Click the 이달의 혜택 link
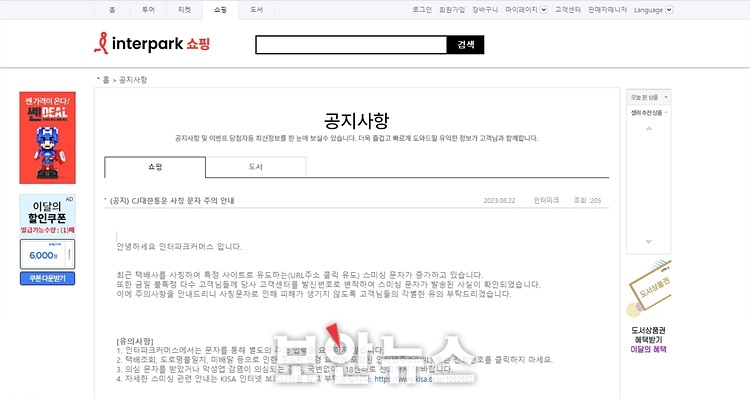This screenshot has width=750, height=399. [649, 349]
